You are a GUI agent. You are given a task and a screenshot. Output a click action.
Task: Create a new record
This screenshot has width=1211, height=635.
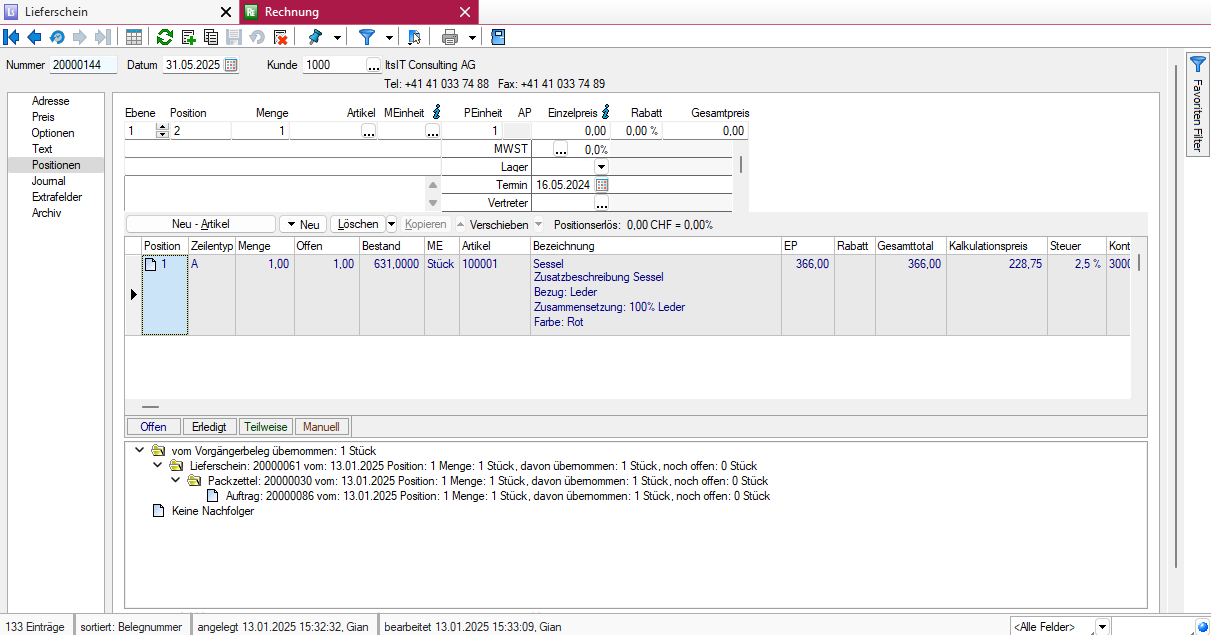188,37
